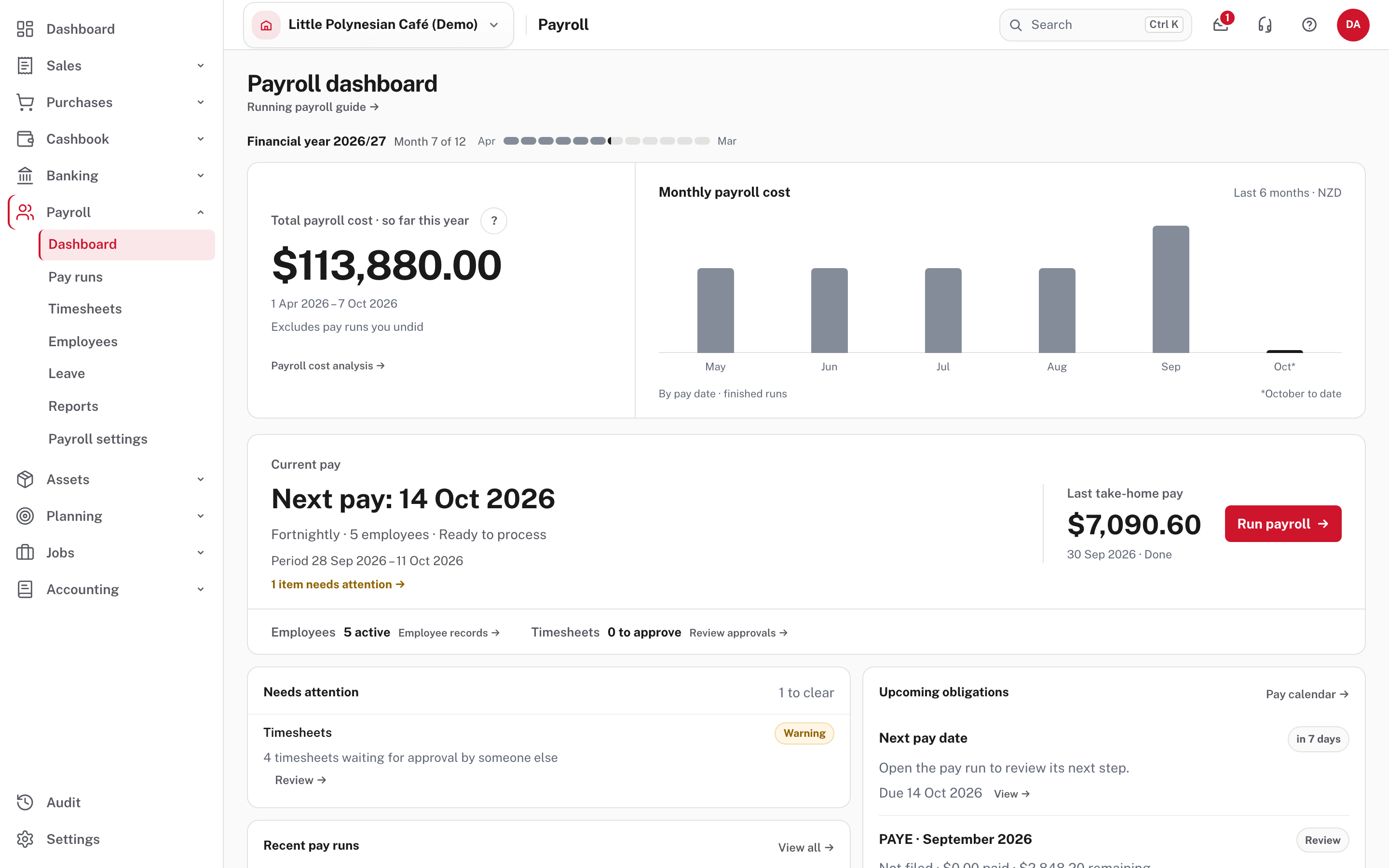Expand the Cashbook menu chevron
The height and width of the screenshot is (868, 1389).
[201, 139]
